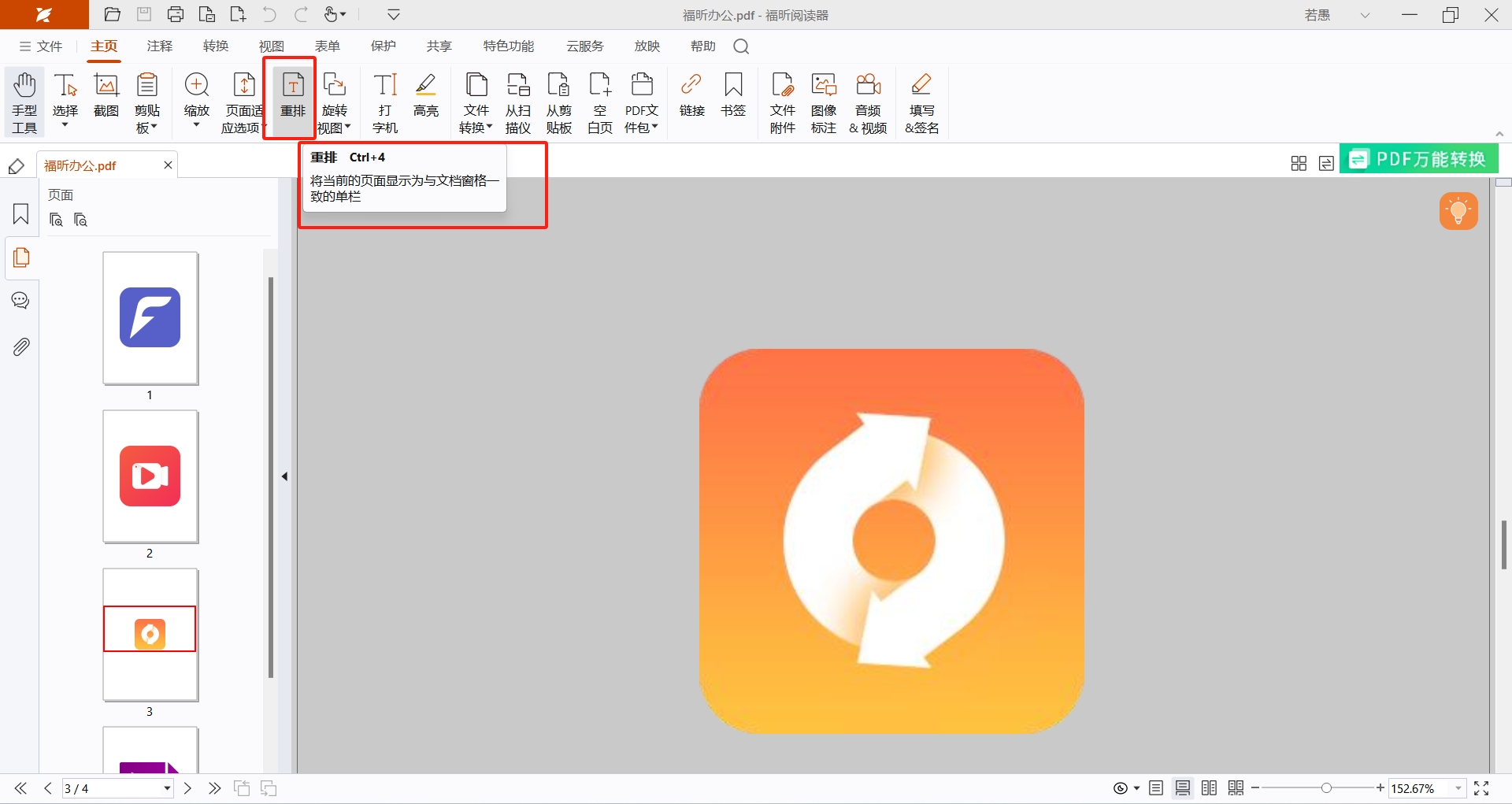Switch to the Convert (转换) tab
The image size is (1512, 804).
click(216, 46)
